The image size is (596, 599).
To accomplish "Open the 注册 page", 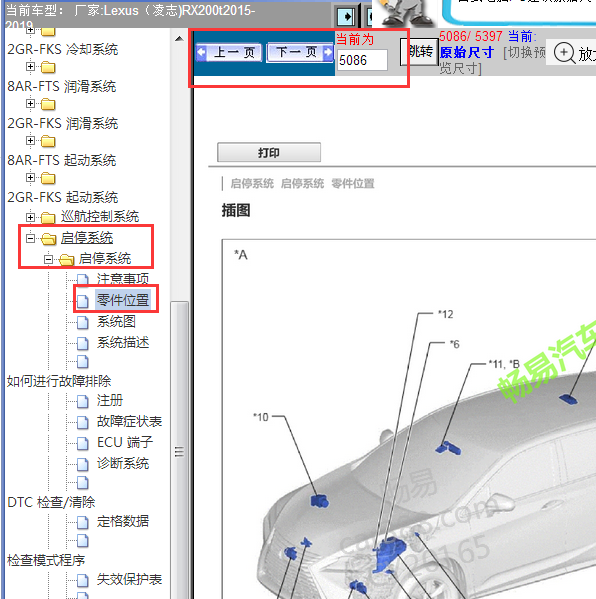I will [x=110, y=400].
